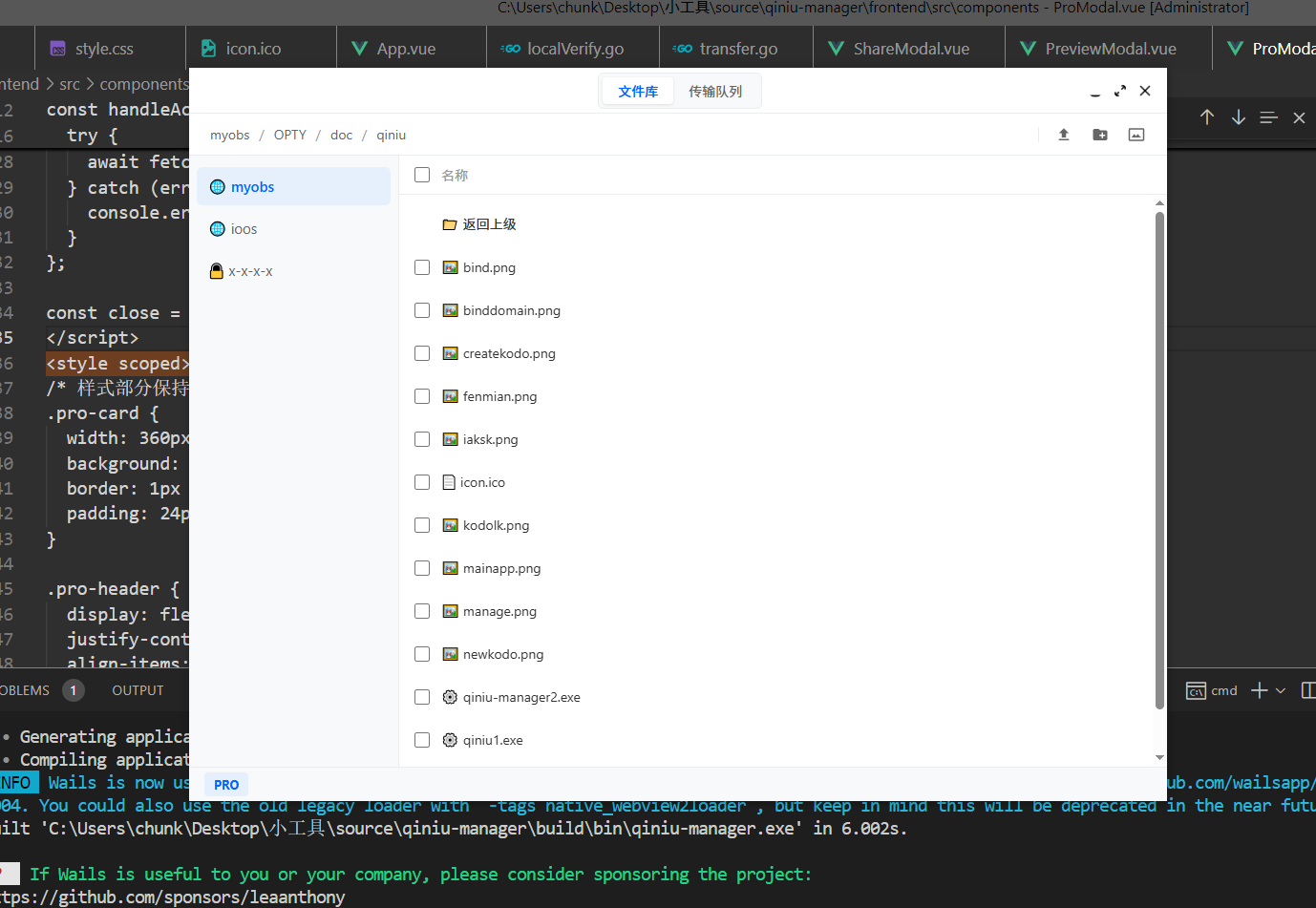The width and height of the screenshot is (1316, 908).
Task: Check the box for iaksk.png
Action: click(x=422, y=439)
